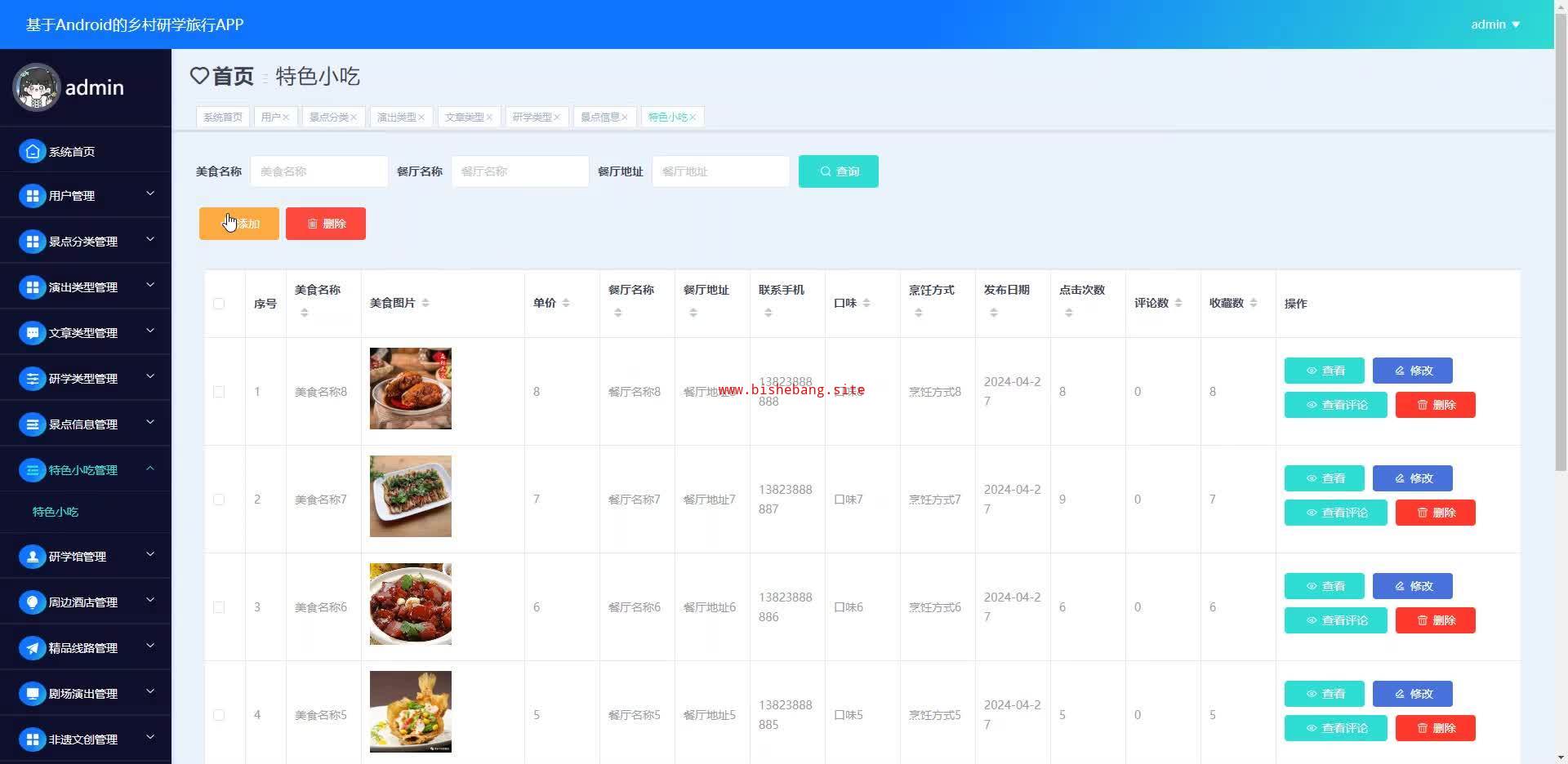Click the theater performance monitor icon
Viewport: 1568px width, 764px height.
pyautogui.click(x=32, y=694)
